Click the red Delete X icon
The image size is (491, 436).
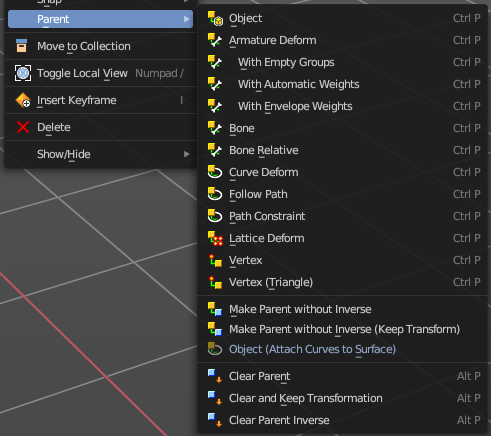(23, 127)
